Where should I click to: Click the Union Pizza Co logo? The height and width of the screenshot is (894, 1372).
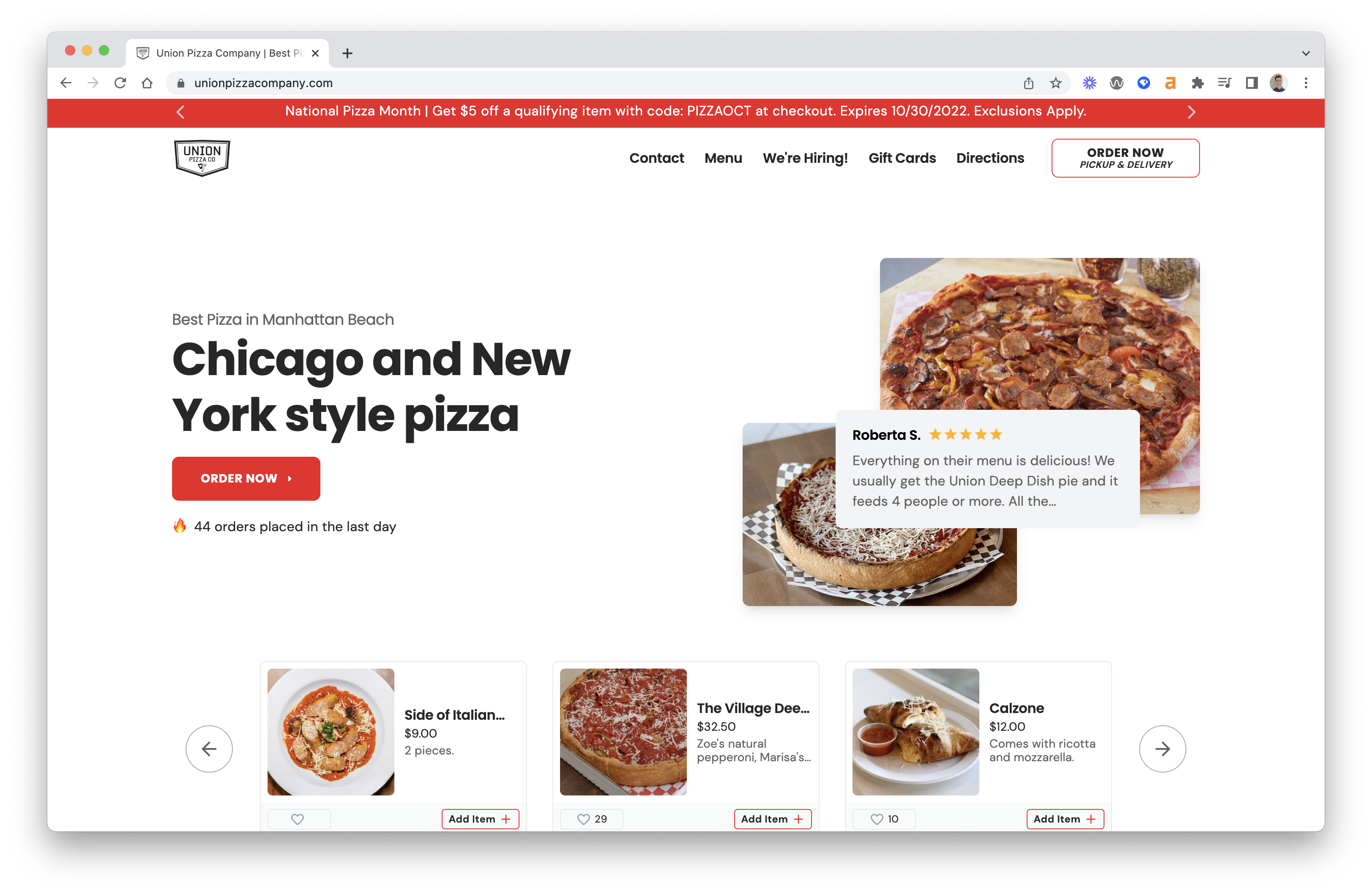(202, 157)
